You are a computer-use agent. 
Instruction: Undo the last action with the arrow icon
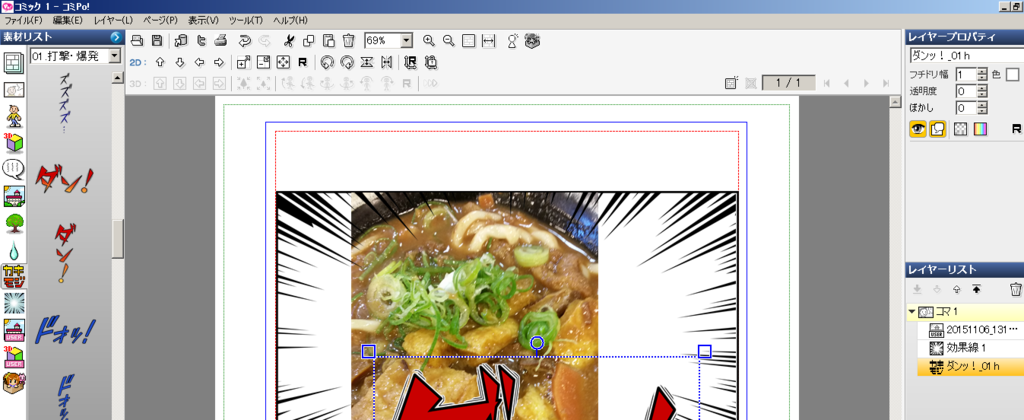click(x=245, y=40)
